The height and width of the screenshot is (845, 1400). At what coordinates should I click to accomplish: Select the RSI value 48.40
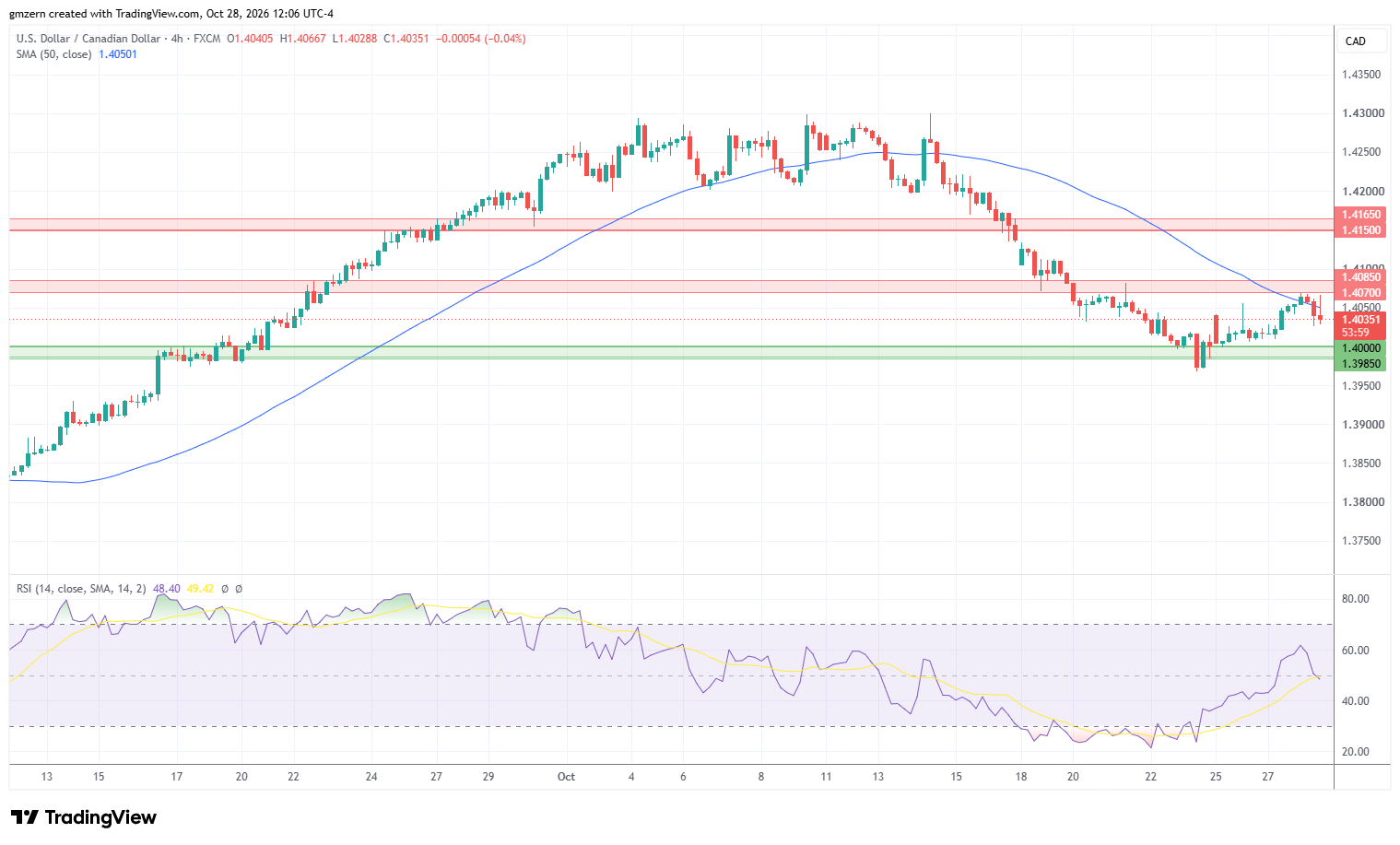[x=166, y=589]
